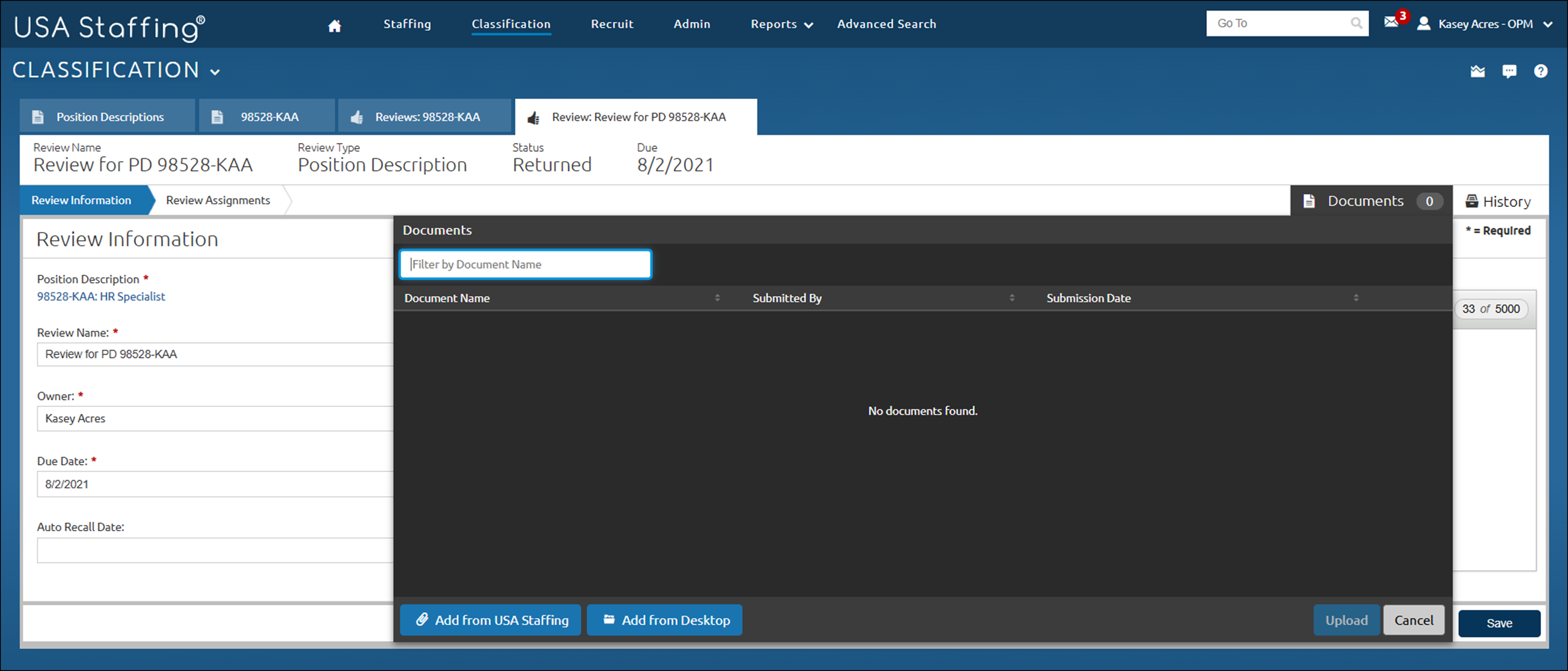Switch to the Position Descriptions tab

coord(107,117)
